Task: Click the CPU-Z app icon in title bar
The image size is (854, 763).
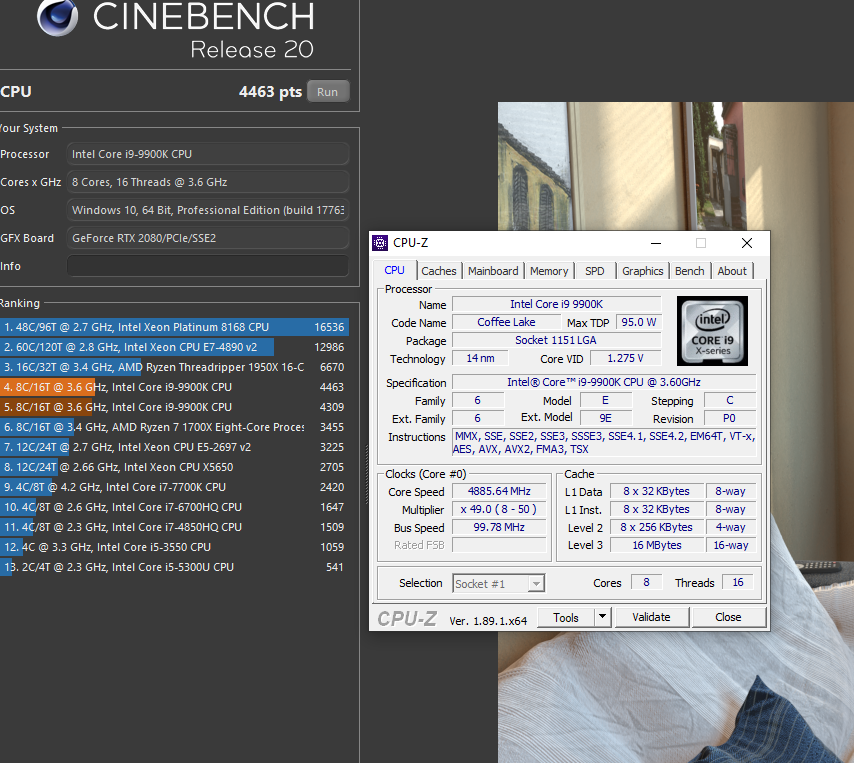Action: [380, 243]
